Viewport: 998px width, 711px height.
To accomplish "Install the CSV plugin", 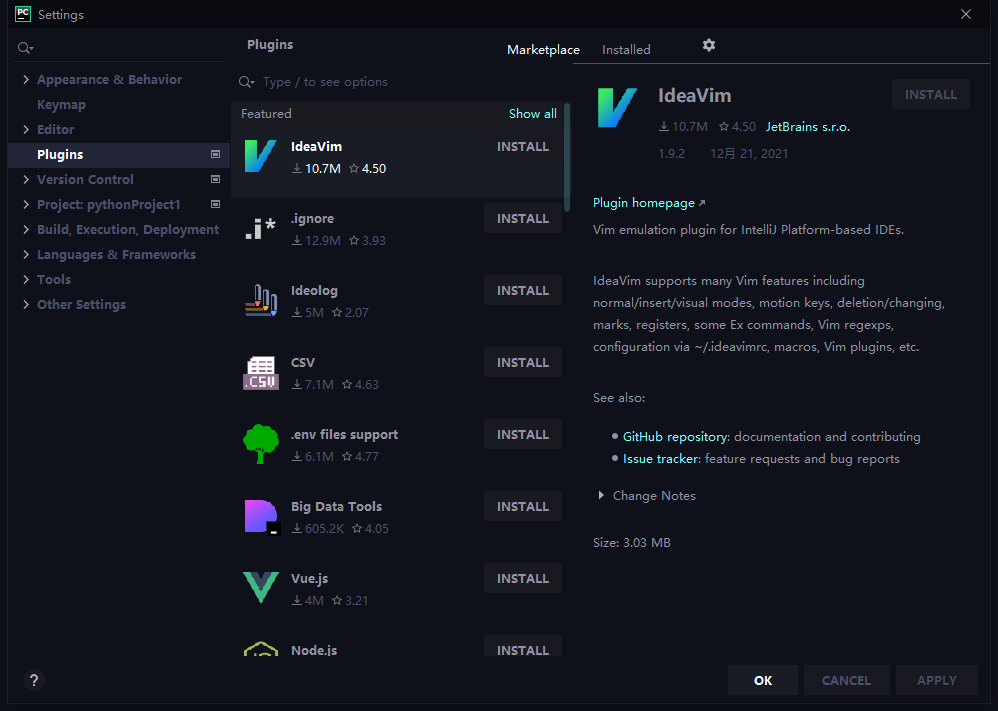I will tap(523, 362).
